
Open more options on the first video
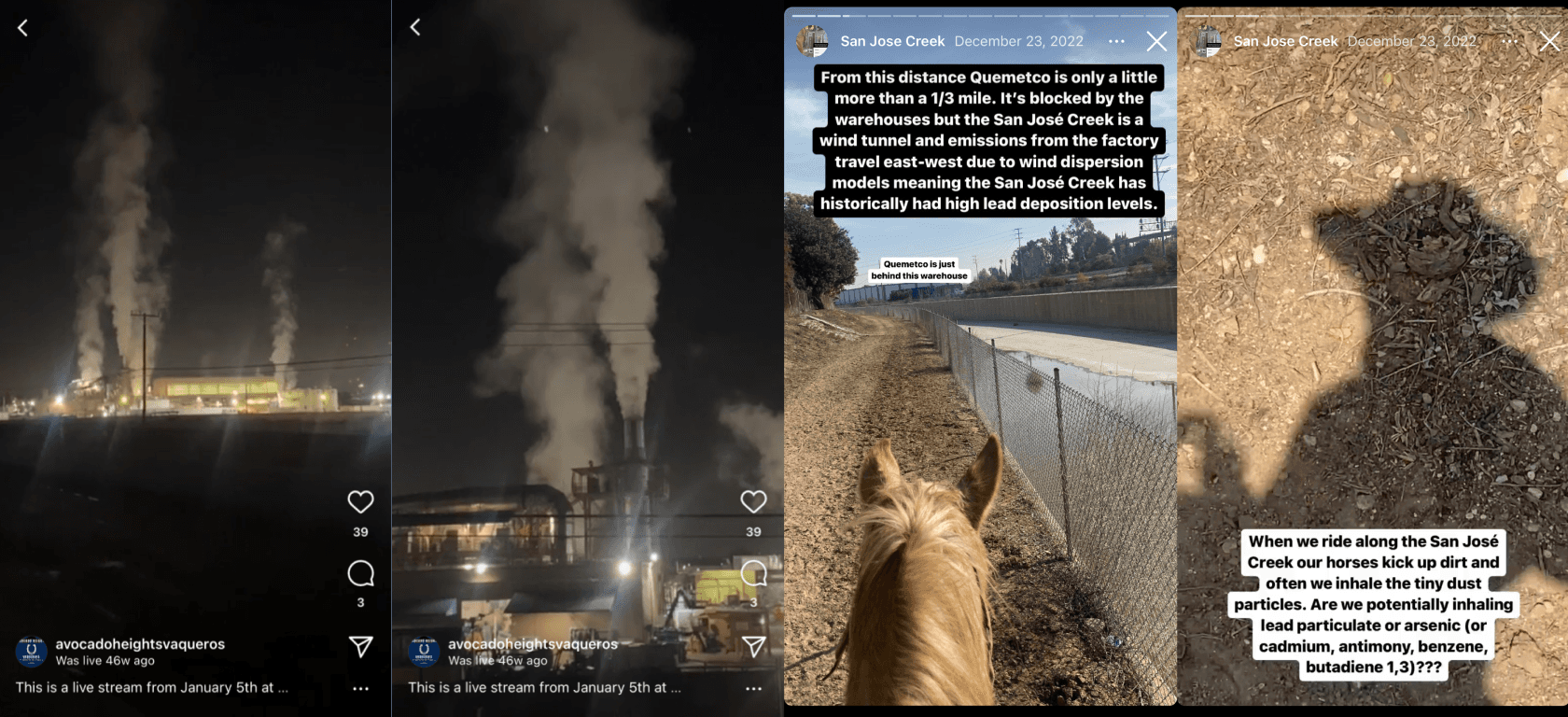[360, 688]
